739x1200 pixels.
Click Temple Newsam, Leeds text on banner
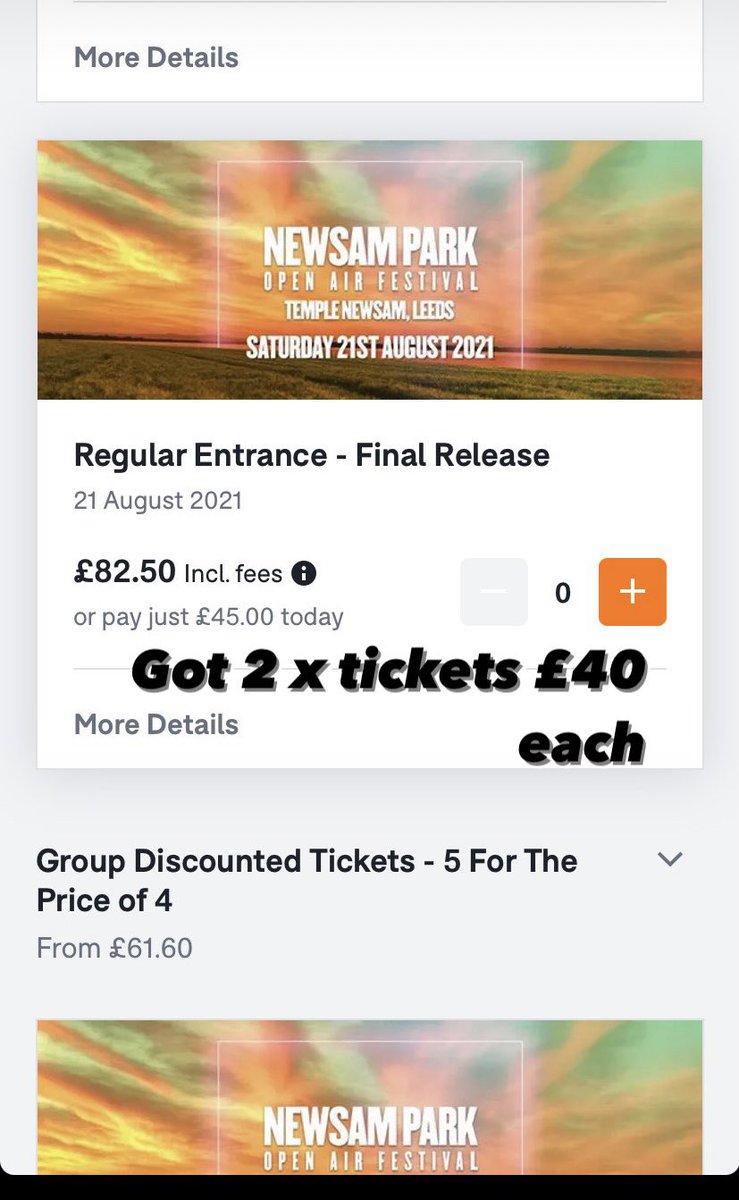(x=370, y=310)
